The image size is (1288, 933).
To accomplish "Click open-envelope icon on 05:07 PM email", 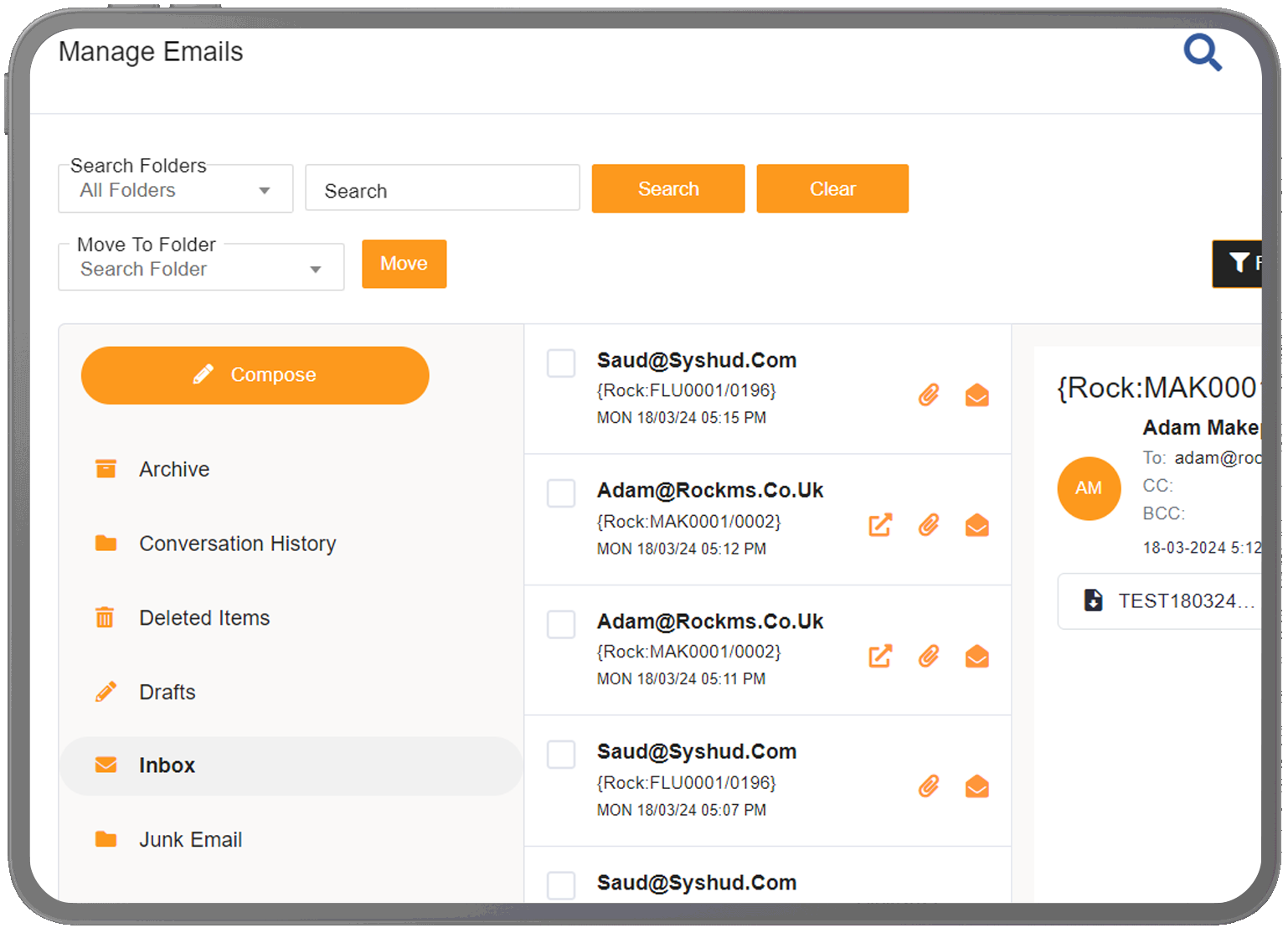I will coord(977,786).
